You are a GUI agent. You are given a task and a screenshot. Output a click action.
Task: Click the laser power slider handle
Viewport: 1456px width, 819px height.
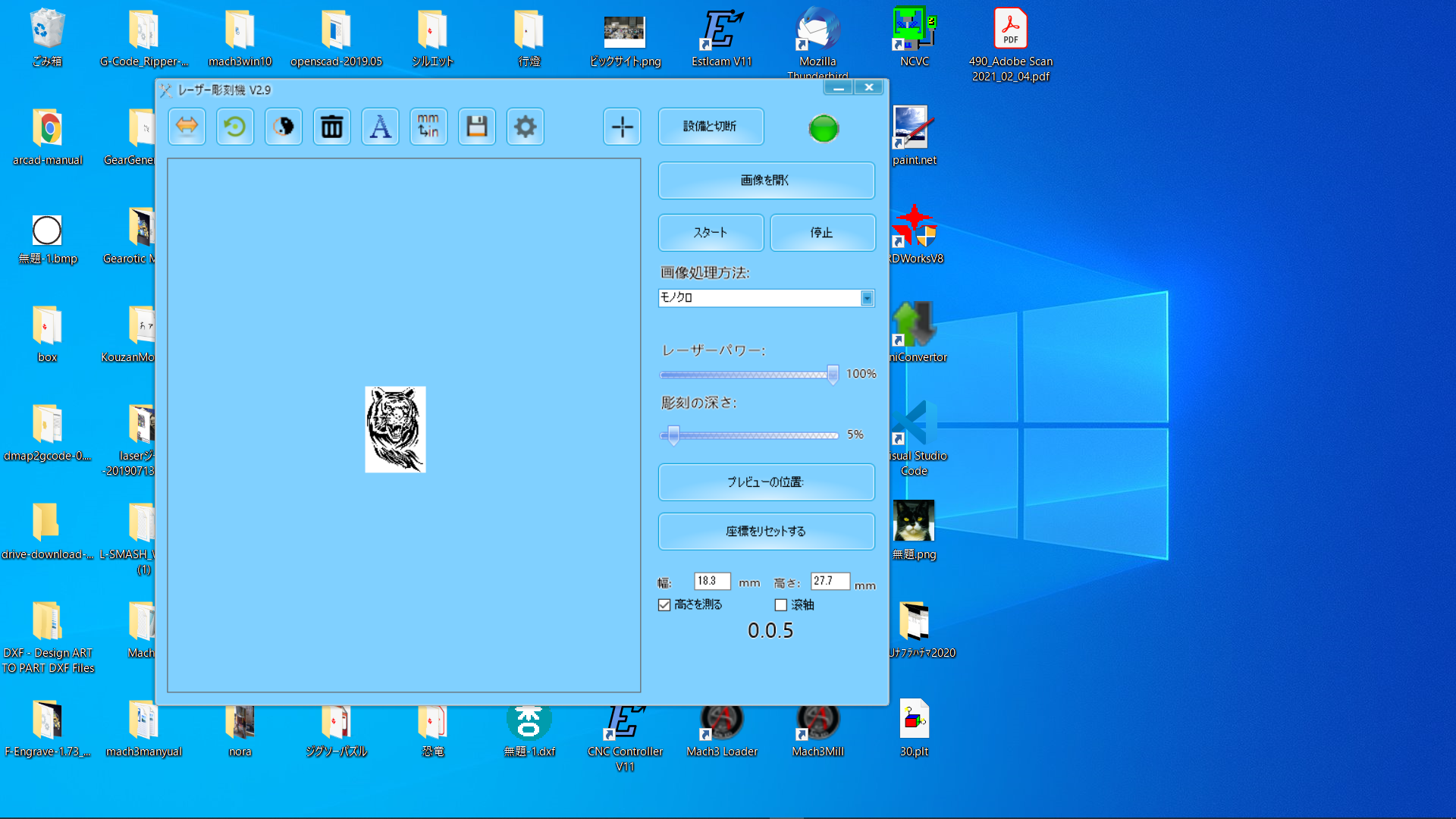833,374
